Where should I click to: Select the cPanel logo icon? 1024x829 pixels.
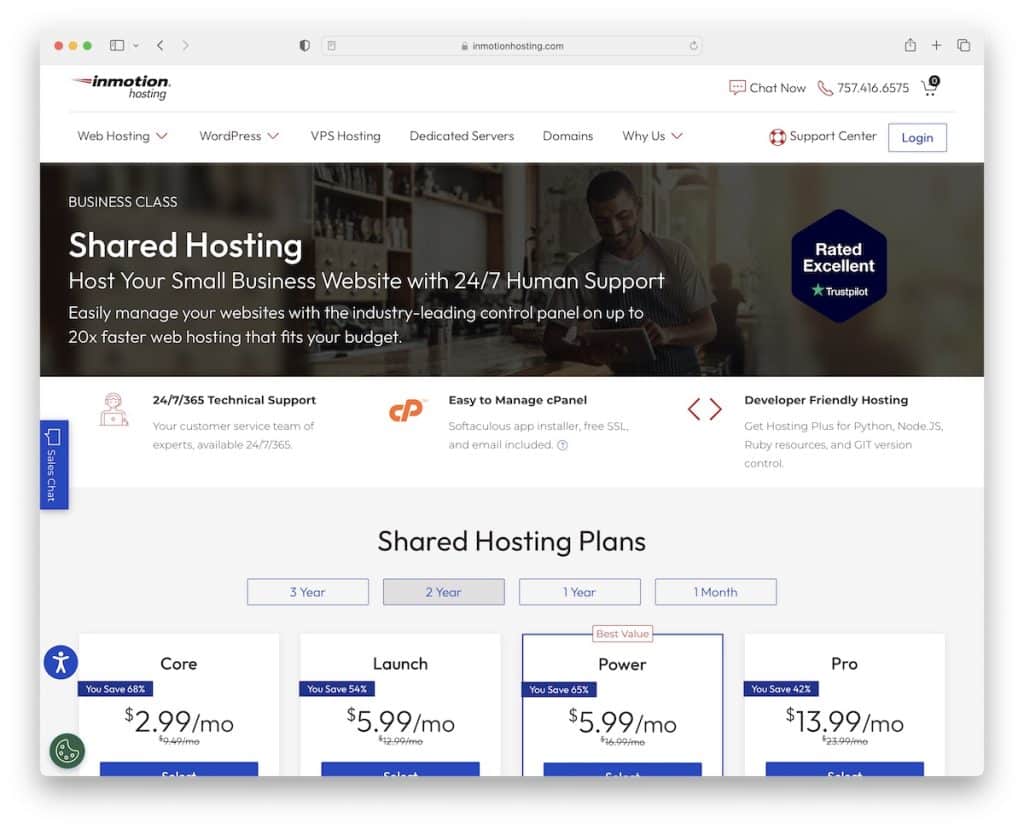click(406, 410)
